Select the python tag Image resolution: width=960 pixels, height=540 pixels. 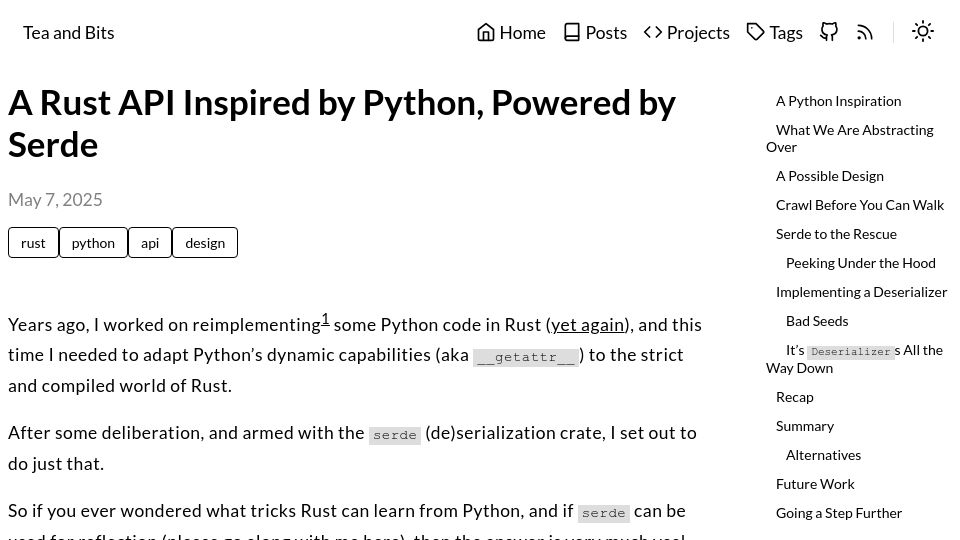93,243
